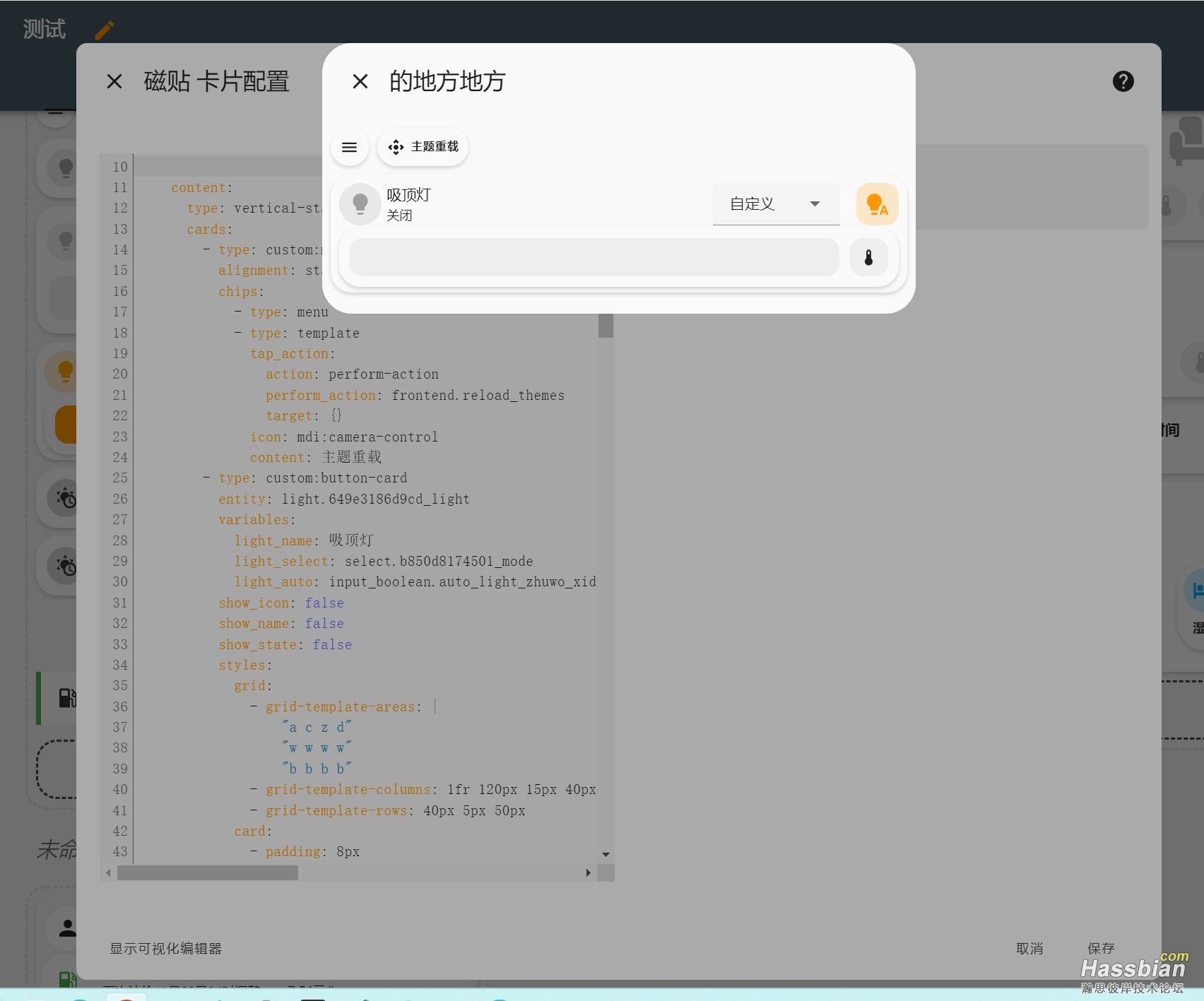Click the 取消 button
Viewport: 1204px width, 1001px height.
[x=1029, y=949]
